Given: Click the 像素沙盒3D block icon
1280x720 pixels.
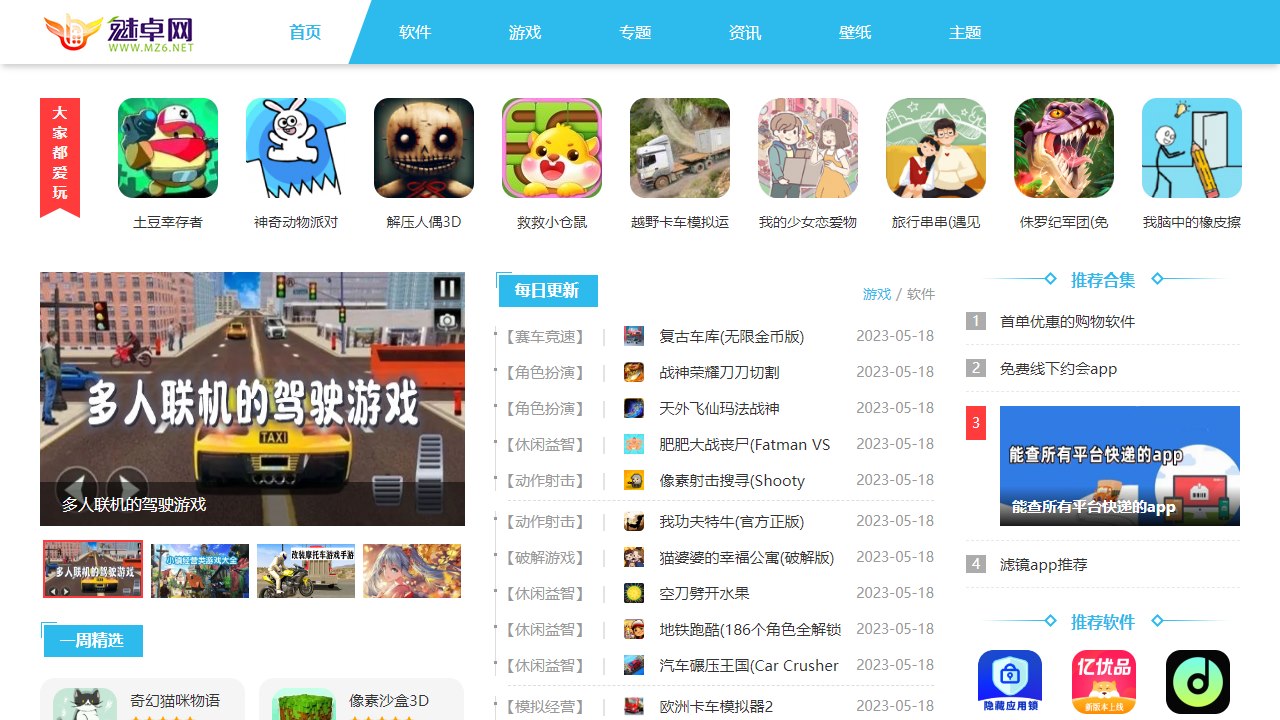Looking at the screenshot, I should pyautogui.click(x=304, y=704).
